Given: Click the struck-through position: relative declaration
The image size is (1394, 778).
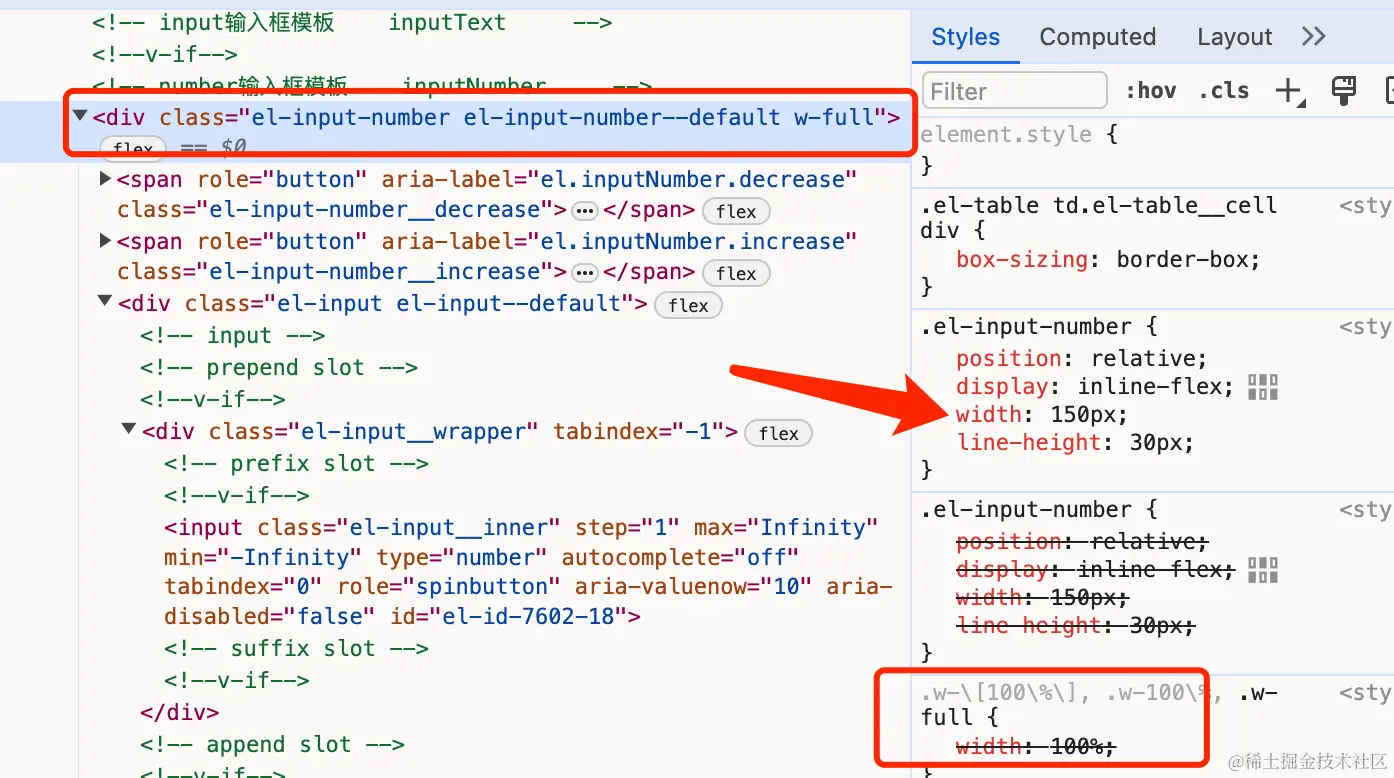Looking at the screenshot, I should (1082, 542).
